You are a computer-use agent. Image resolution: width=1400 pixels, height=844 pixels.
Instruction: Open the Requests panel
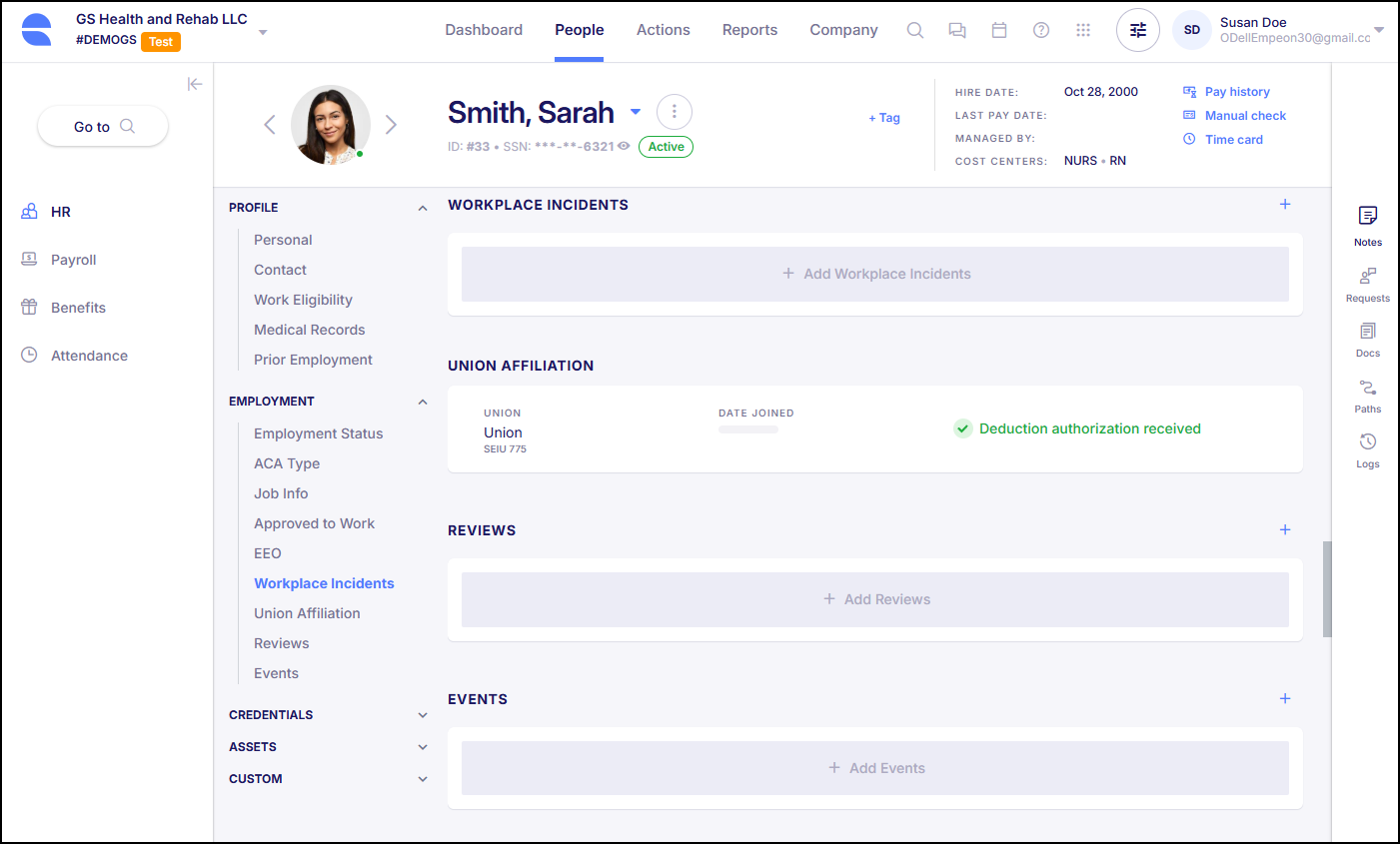(x=1367, y=288)
